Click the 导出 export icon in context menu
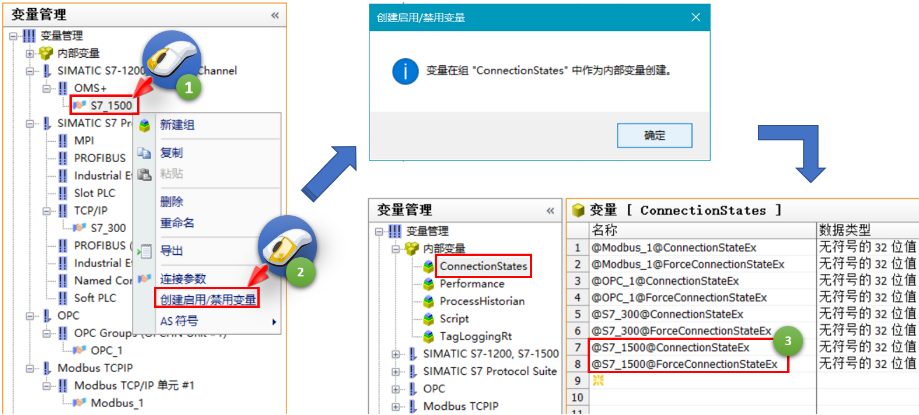 145,250
